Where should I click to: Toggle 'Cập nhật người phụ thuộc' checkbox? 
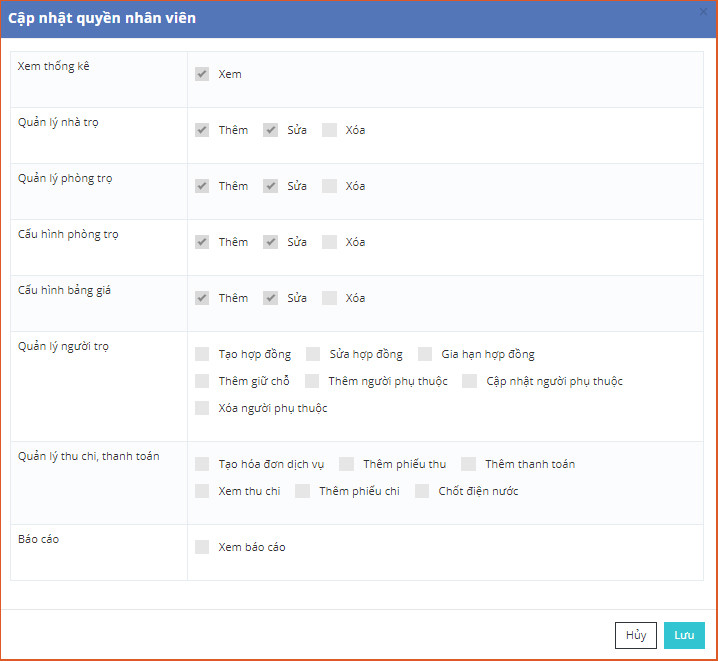[x=470, y=381]
